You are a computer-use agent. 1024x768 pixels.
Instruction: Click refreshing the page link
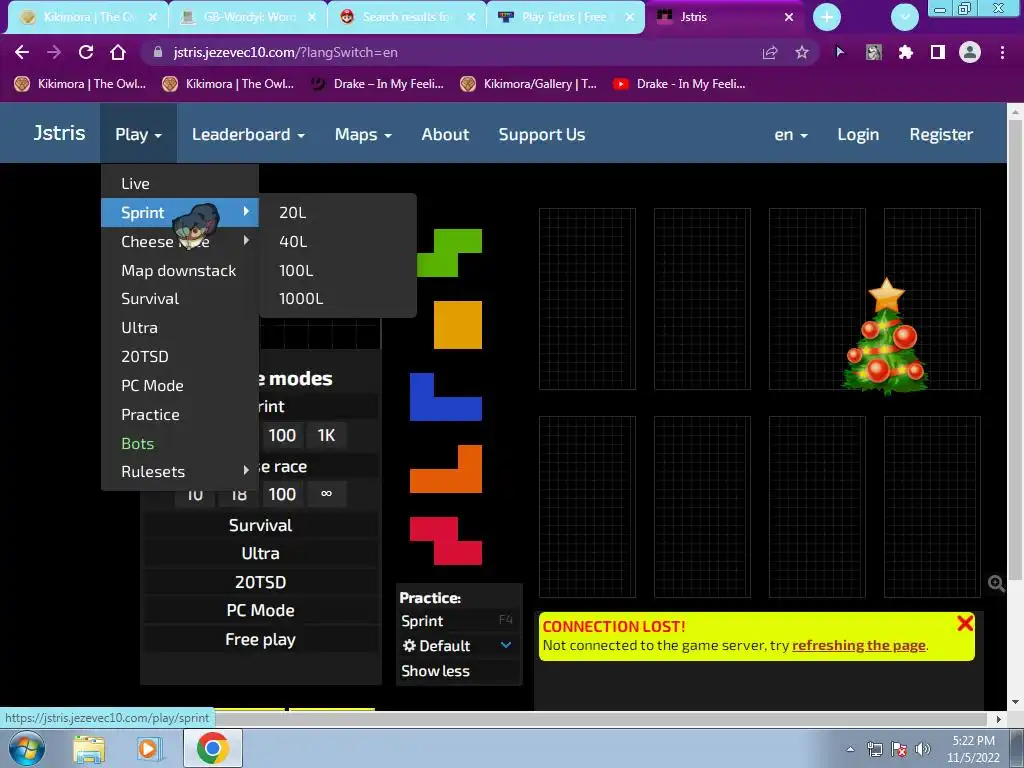pos(859,645)
